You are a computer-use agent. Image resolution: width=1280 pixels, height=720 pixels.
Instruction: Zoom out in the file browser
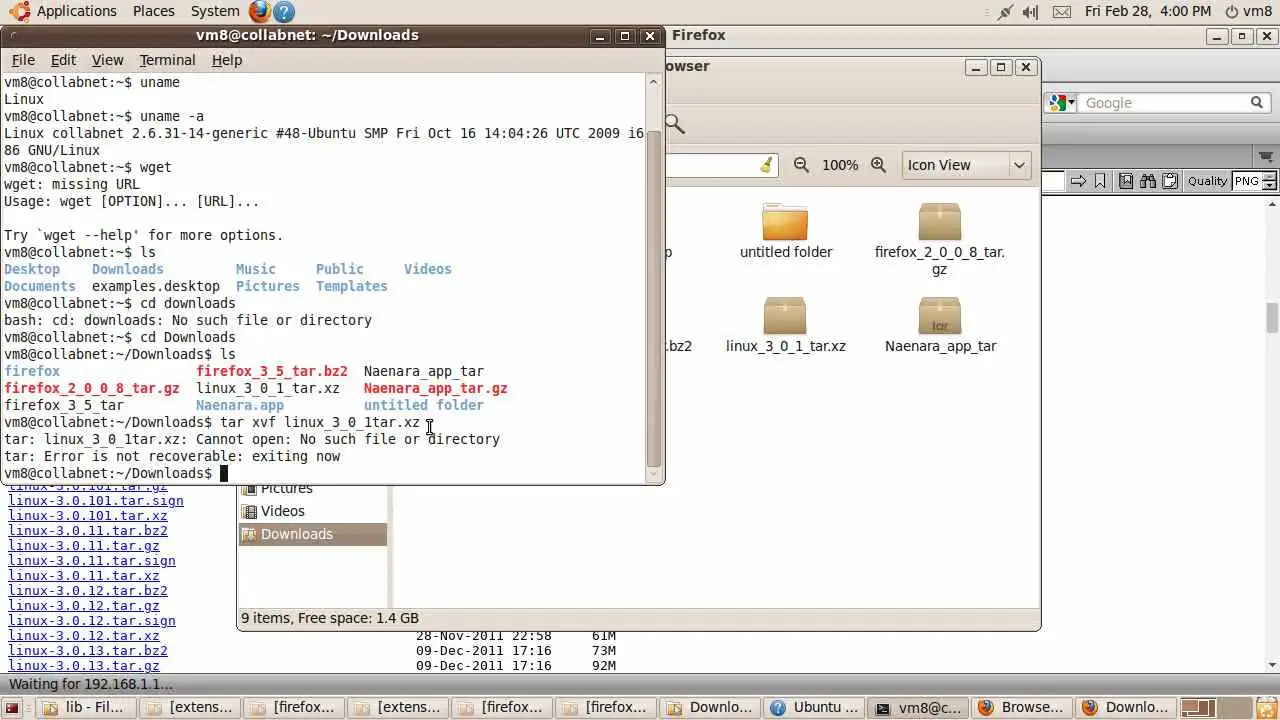[801, 165]
